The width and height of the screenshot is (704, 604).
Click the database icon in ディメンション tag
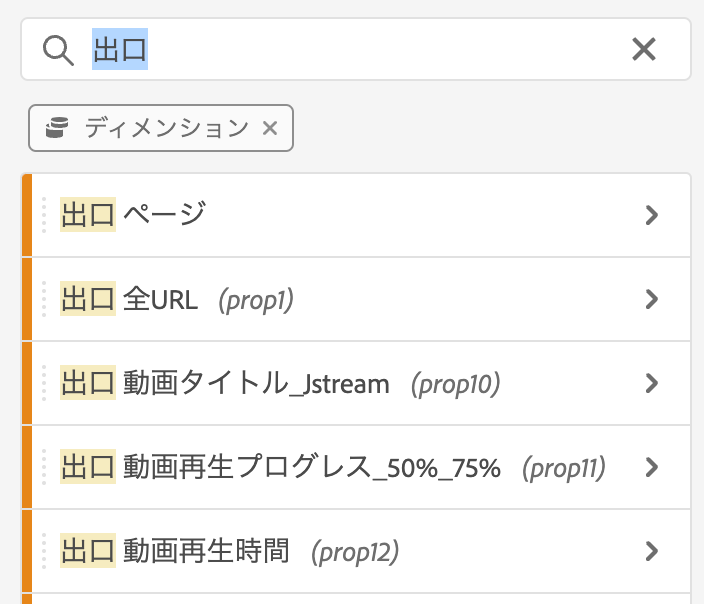(x=57, y=128)
